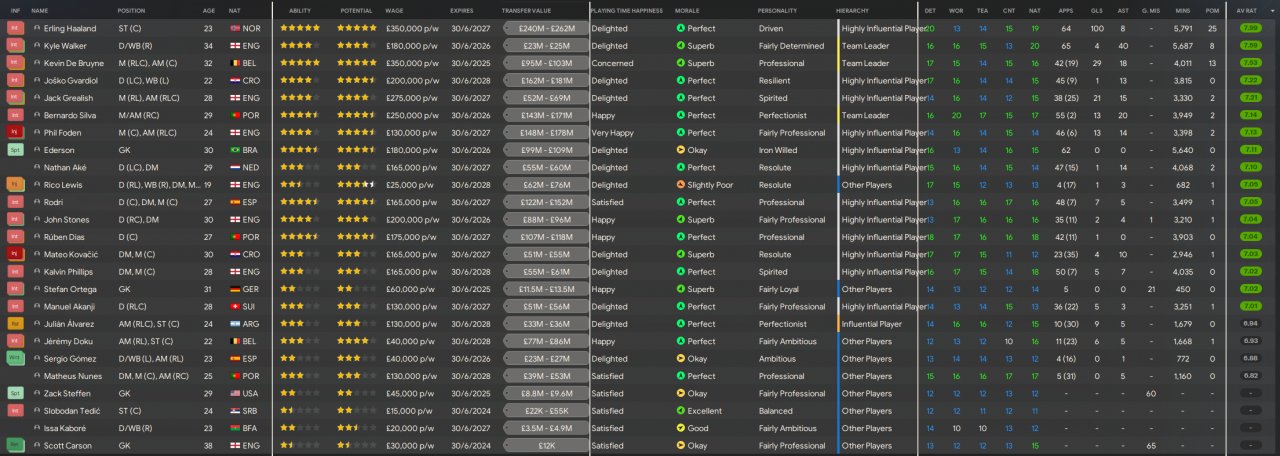Click the green Ret badge for Scott Carson

tap(14, 446)
